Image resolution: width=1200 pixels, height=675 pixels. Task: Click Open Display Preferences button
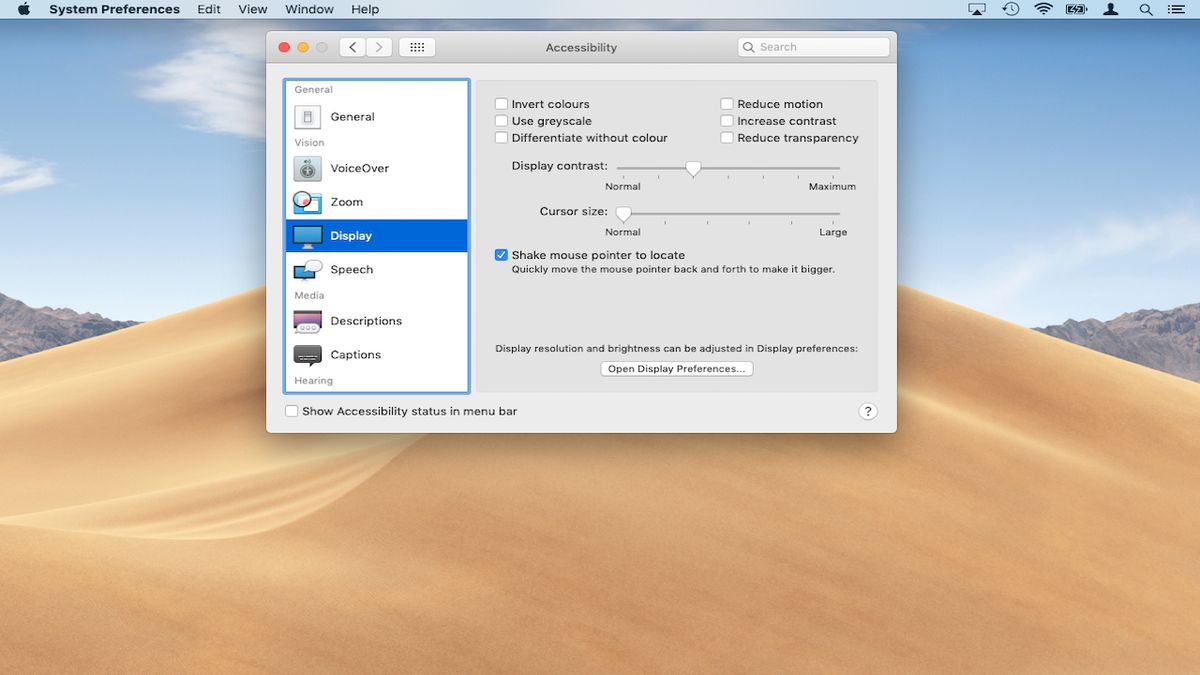tap(676, 368)
